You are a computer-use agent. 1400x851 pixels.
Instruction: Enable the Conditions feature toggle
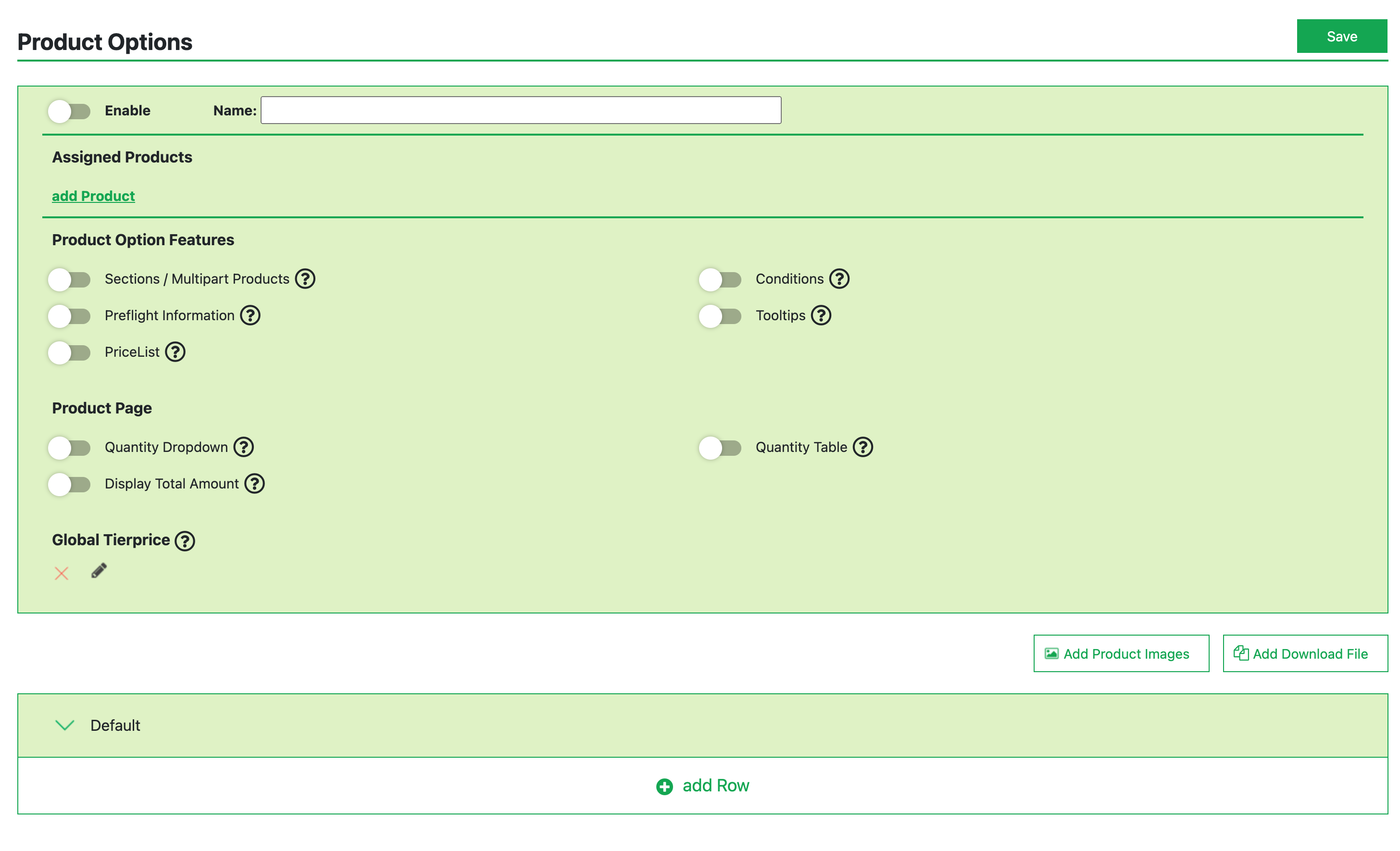[720, 279]
